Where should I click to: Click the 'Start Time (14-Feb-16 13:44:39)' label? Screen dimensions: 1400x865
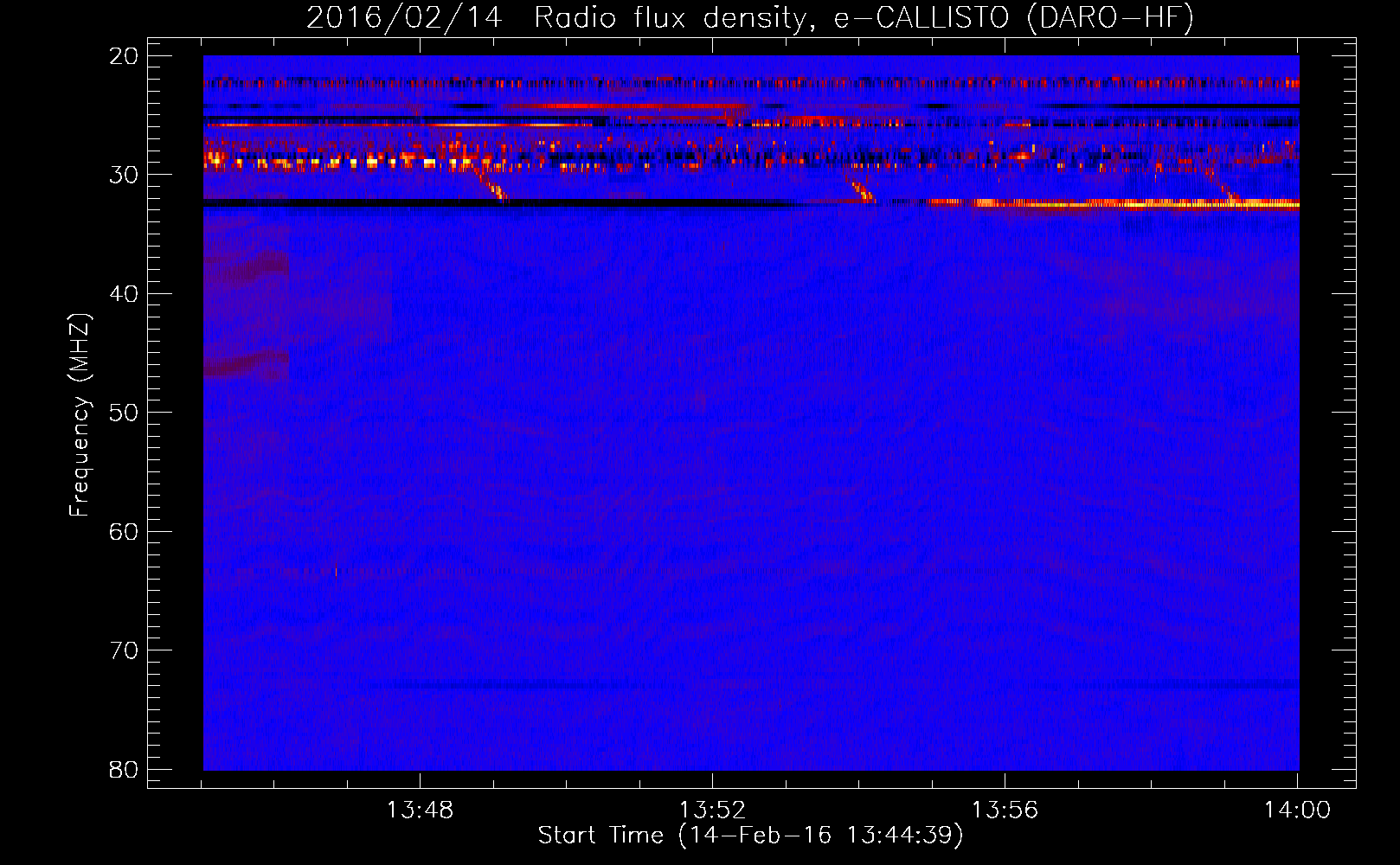[x=750, y=836]
